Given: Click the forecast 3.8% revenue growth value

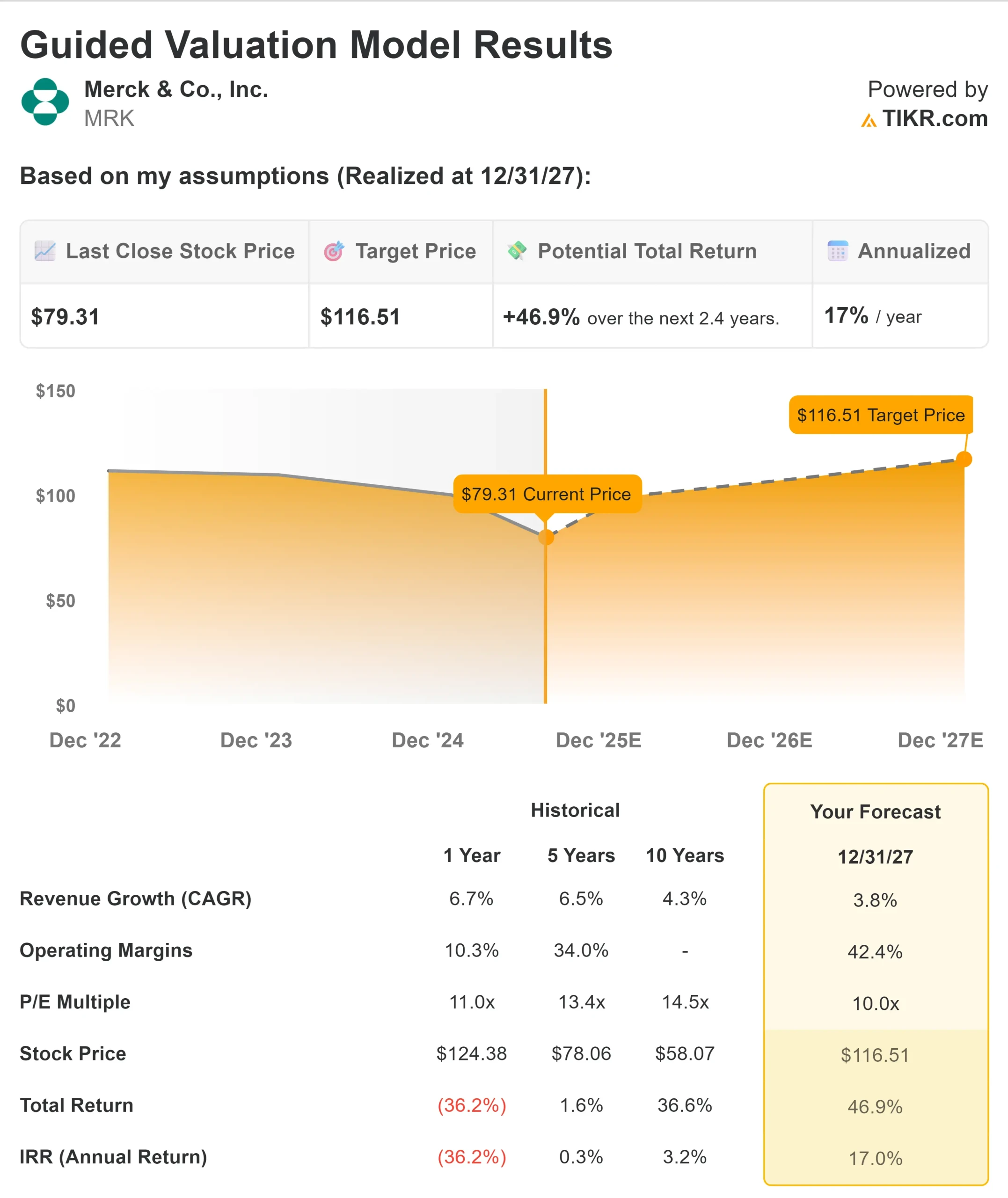Looking at the screenshot, I should click(x=875, y=900).
